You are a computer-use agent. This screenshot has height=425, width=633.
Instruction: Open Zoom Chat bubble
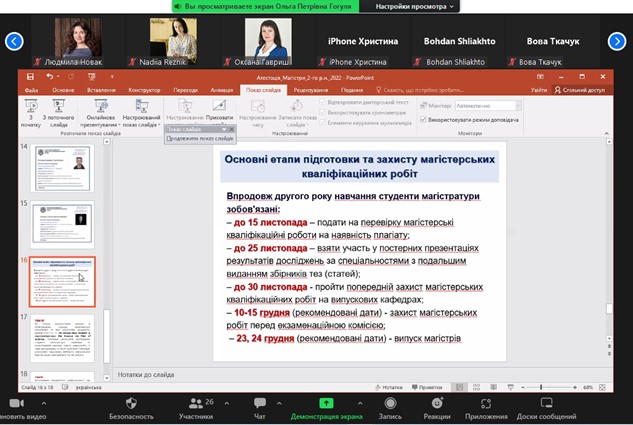pyautogui.click(x=260, y=403)
